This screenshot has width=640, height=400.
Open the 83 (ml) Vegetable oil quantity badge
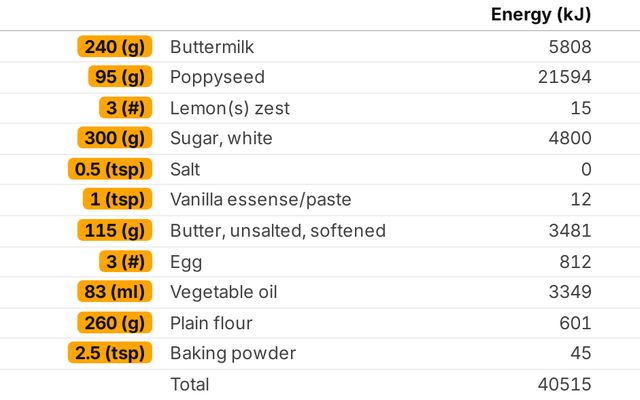tap(114, 292)
